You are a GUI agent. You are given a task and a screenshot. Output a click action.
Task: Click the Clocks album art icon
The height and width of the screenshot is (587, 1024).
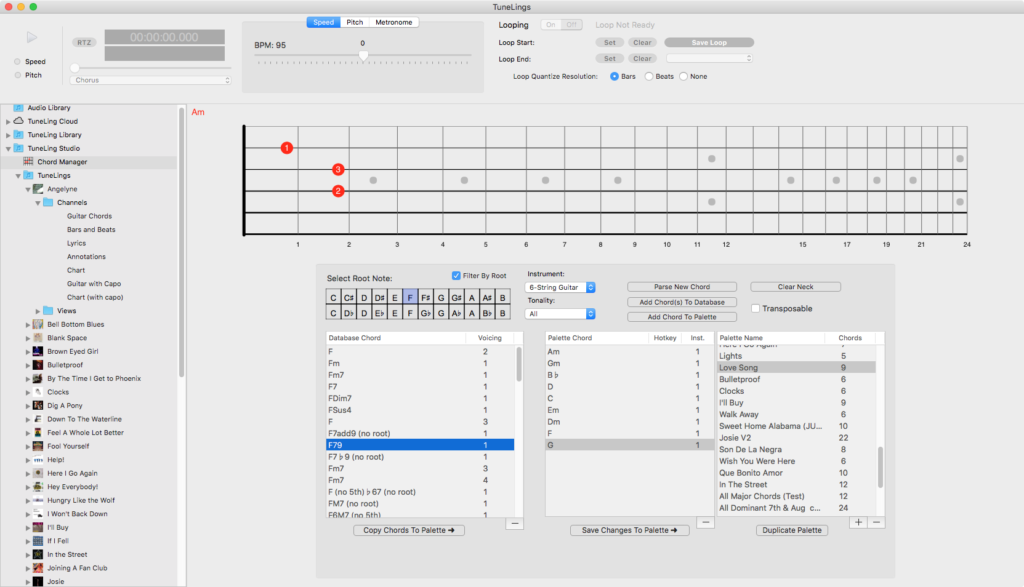[38, 392]
